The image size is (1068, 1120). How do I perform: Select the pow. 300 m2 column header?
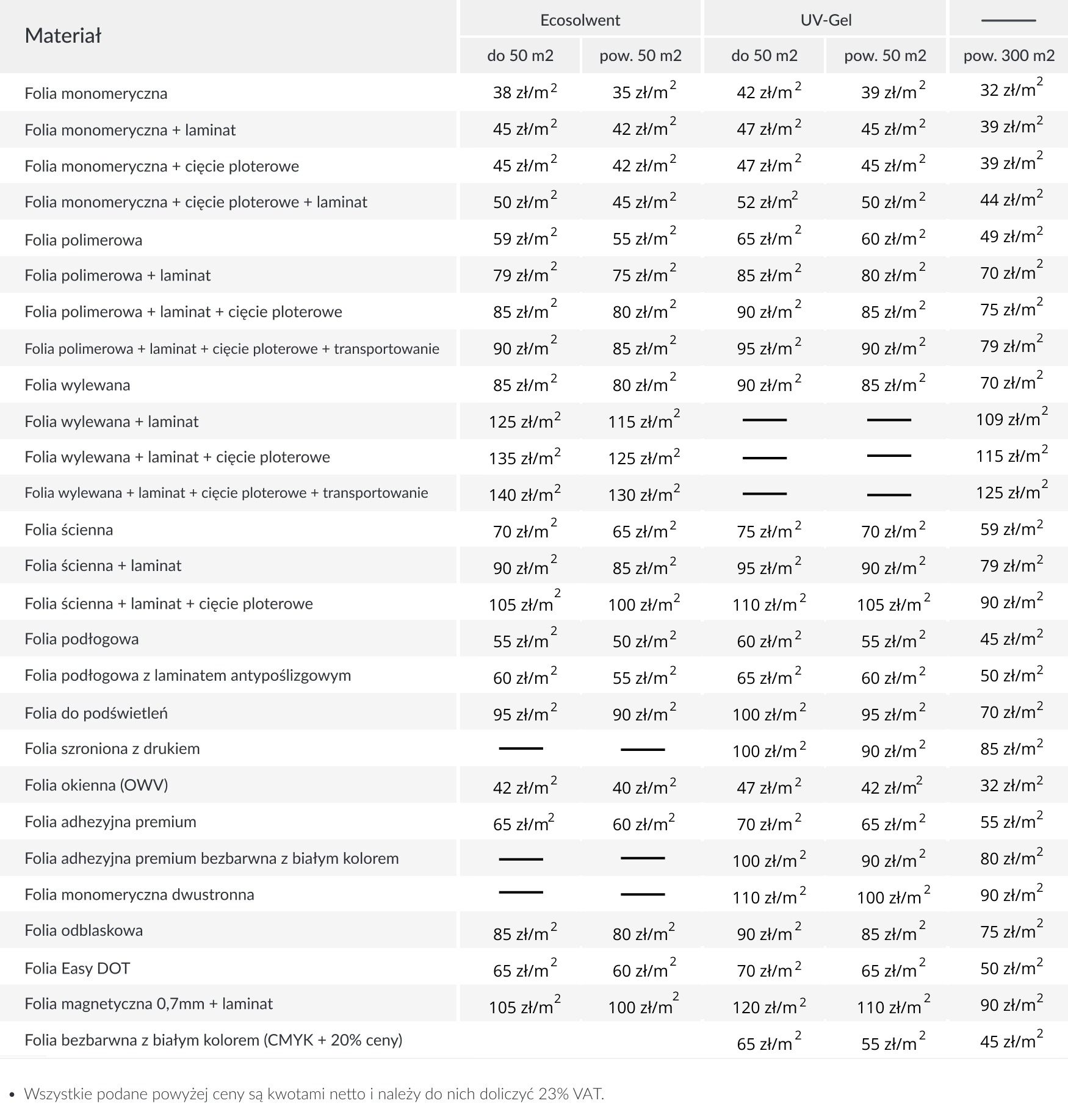[1008, 56]
